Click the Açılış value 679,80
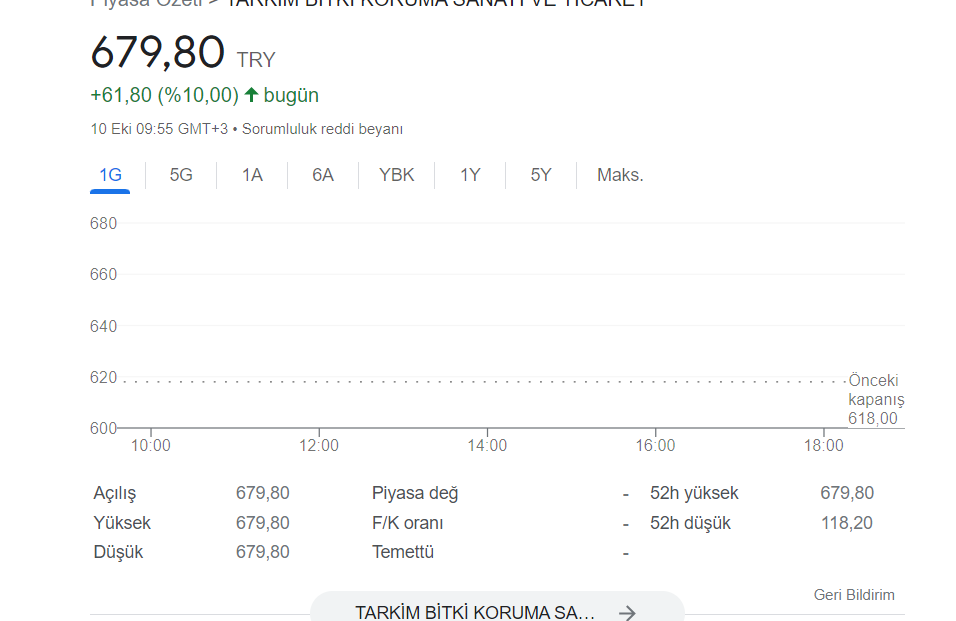The image size is (956, 621). tap(263, 493)
